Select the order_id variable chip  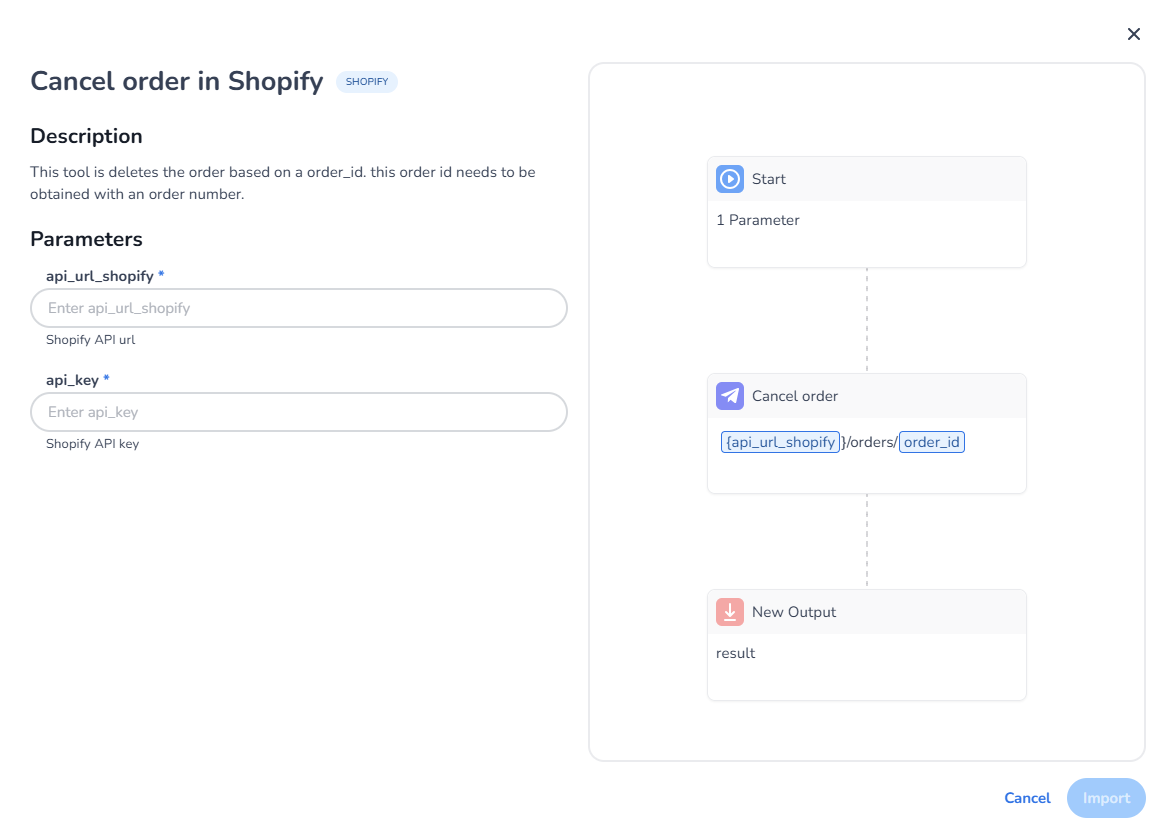[931, 442]
